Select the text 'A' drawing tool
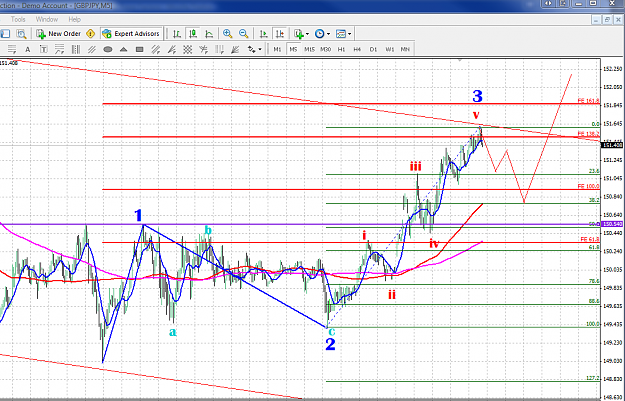Image resolution: width=625 pixels, height=401 pixels. [x=28, y=49]
